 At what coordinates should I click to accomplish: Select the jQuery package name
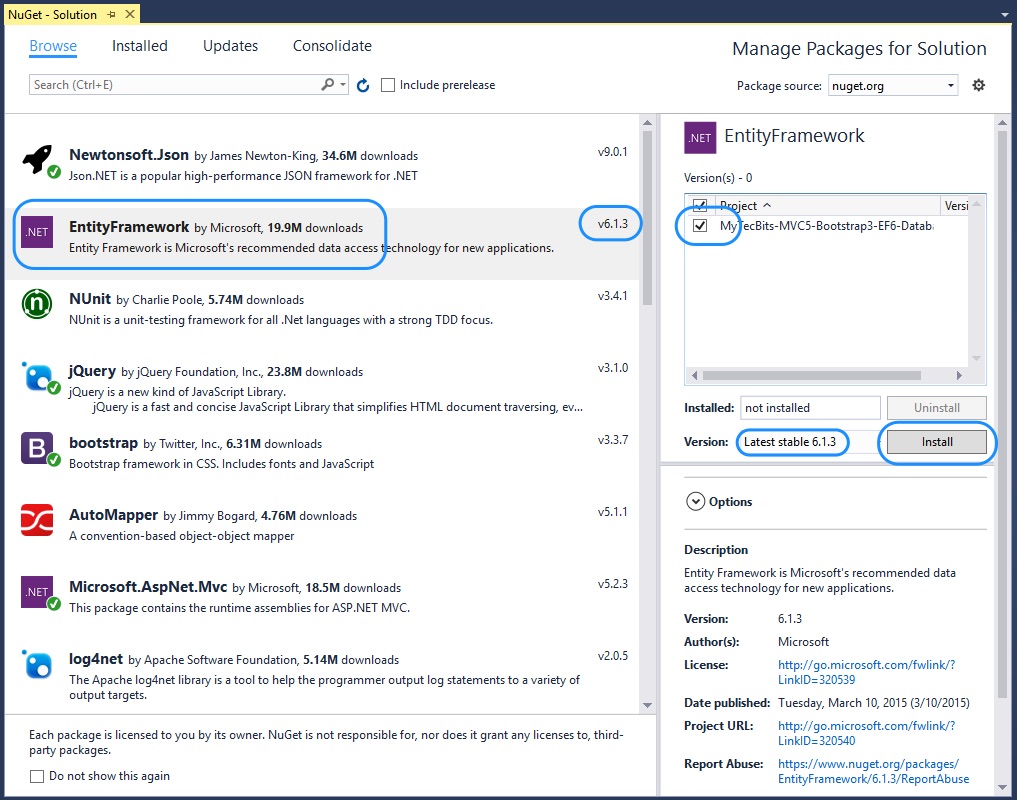92,371
